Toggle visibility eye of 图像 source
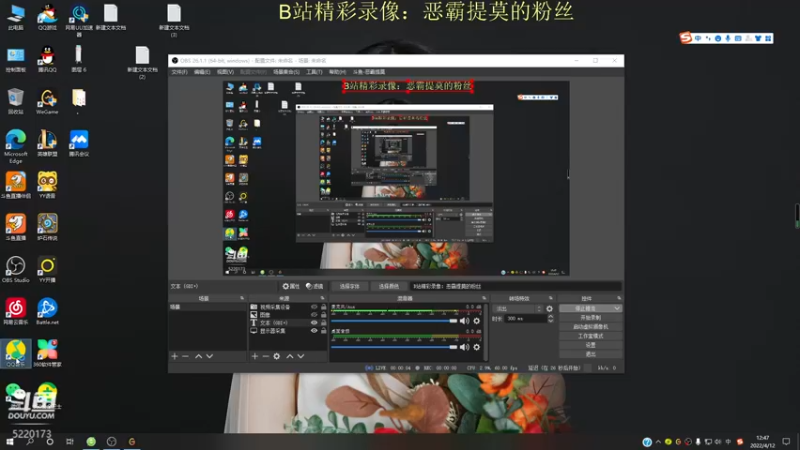800x450 pixels. click(x=314, y=315)
